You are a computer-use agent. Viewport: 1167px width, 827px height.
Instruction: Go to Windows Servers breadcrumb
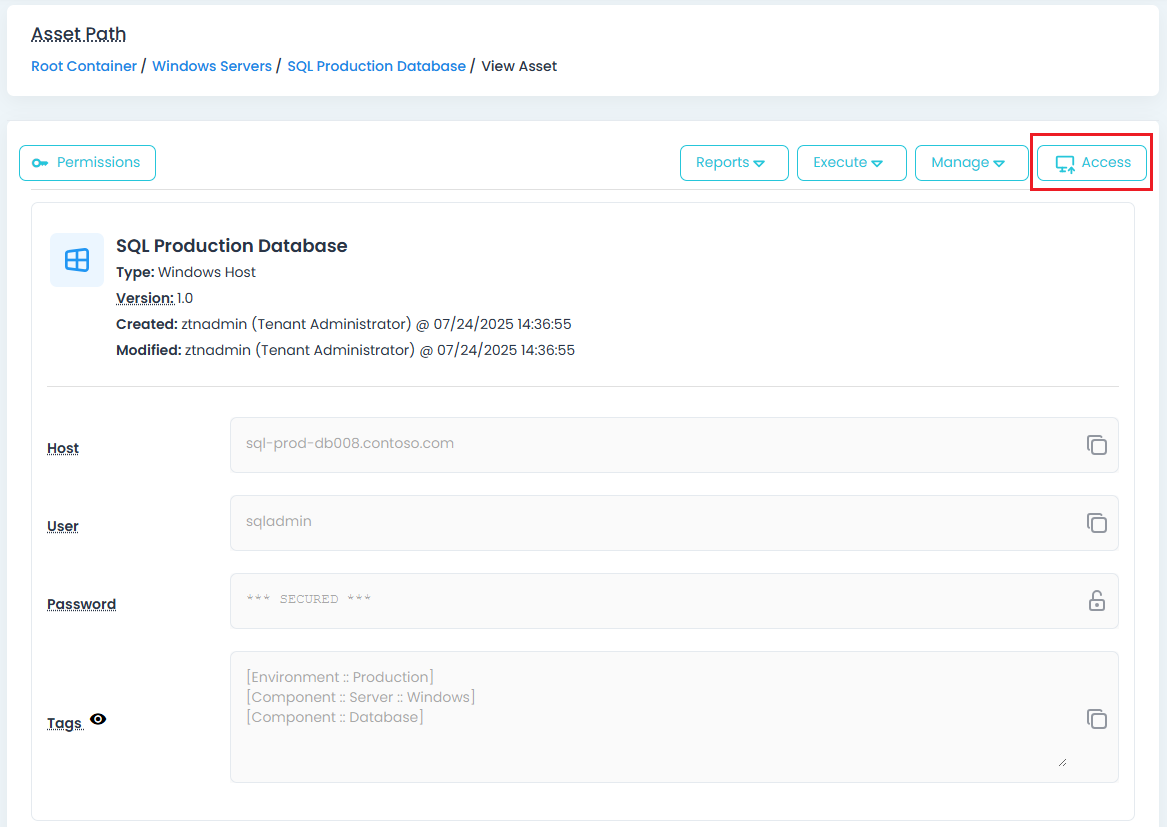(212, 66)
